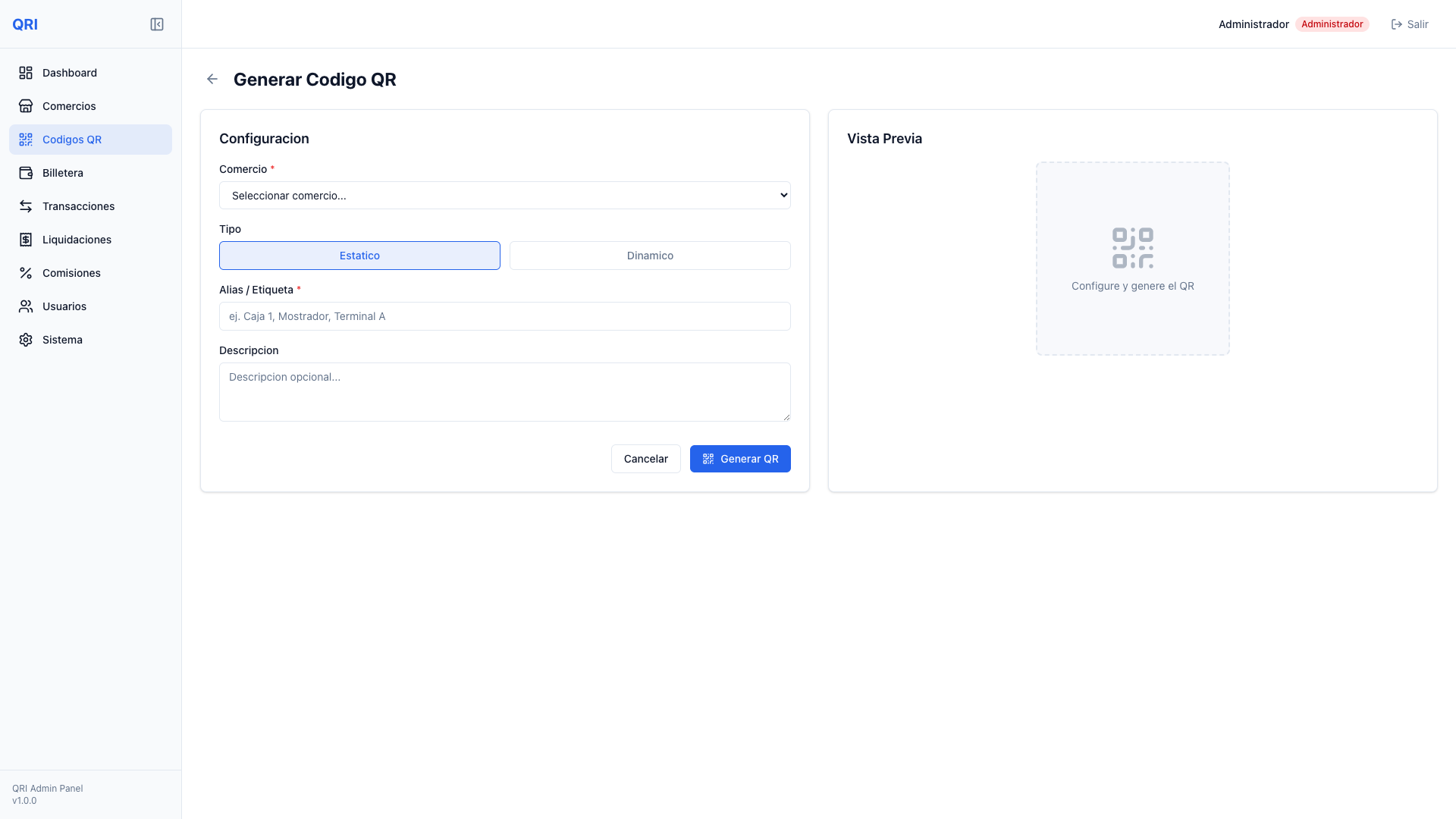The height and width of the screenshot is (819, 1456).
Task: Focus the Alias / Etiqueta input field
Action: [x=505, y=316]
